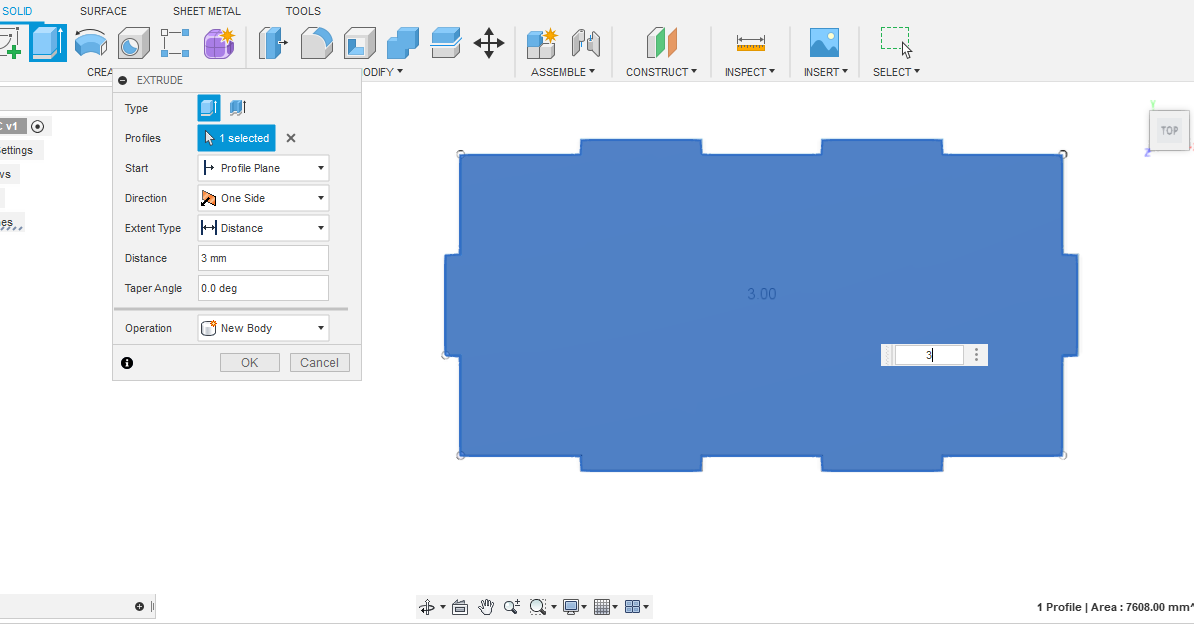Click the Shell tool icon

(x=359, y=43)
